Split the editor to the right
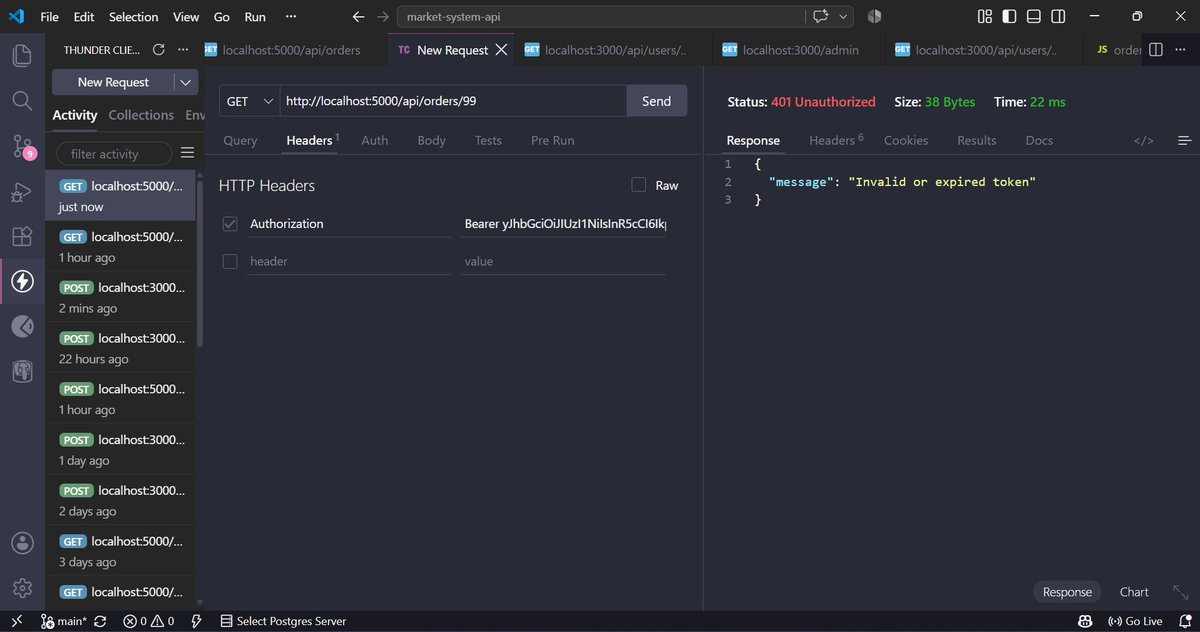This screenshot has height=632, width=1200. click(1156, 50)
